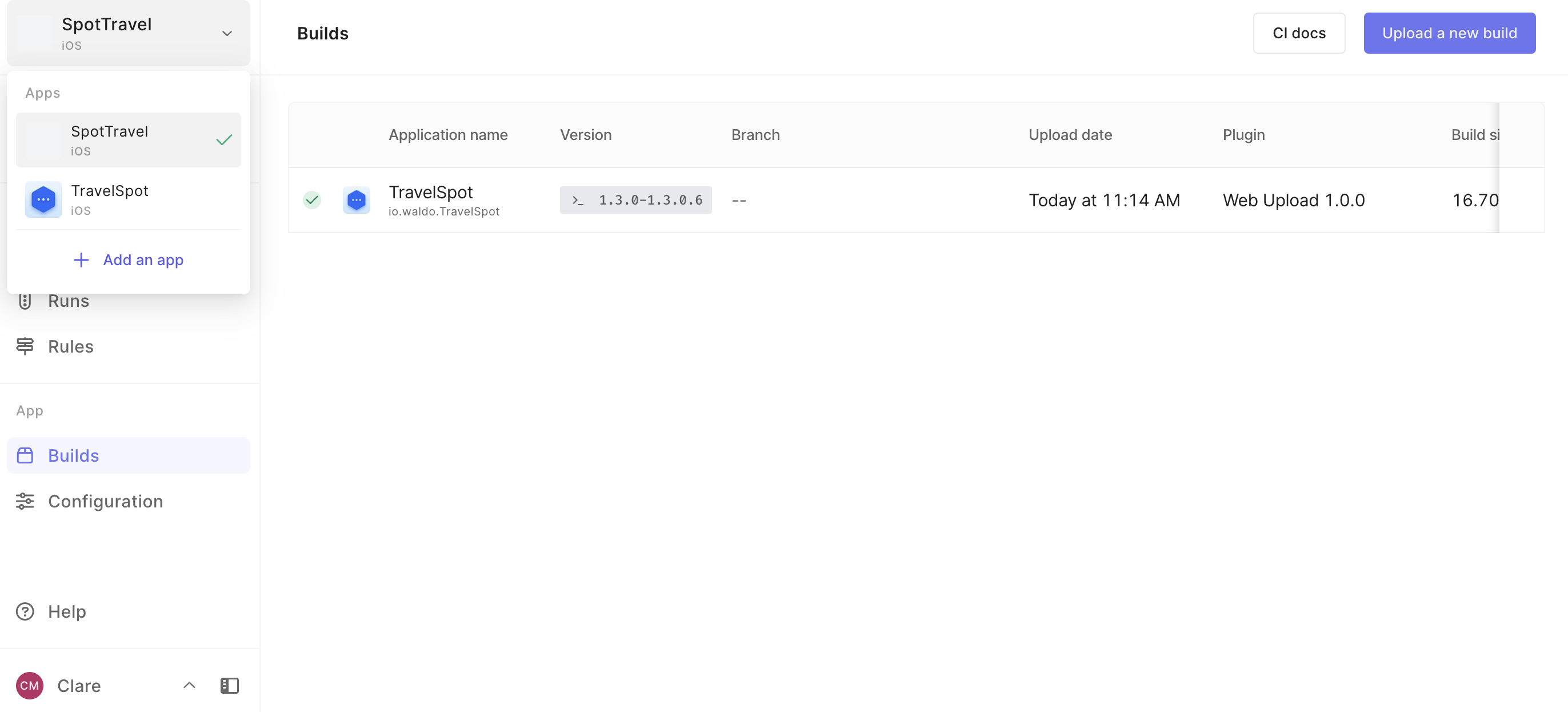Image resolution: width=1568 pixels, height=712 pixels.
Task: Collapse the SpotTravel app selector dropdown
Action: pos(227,34)
